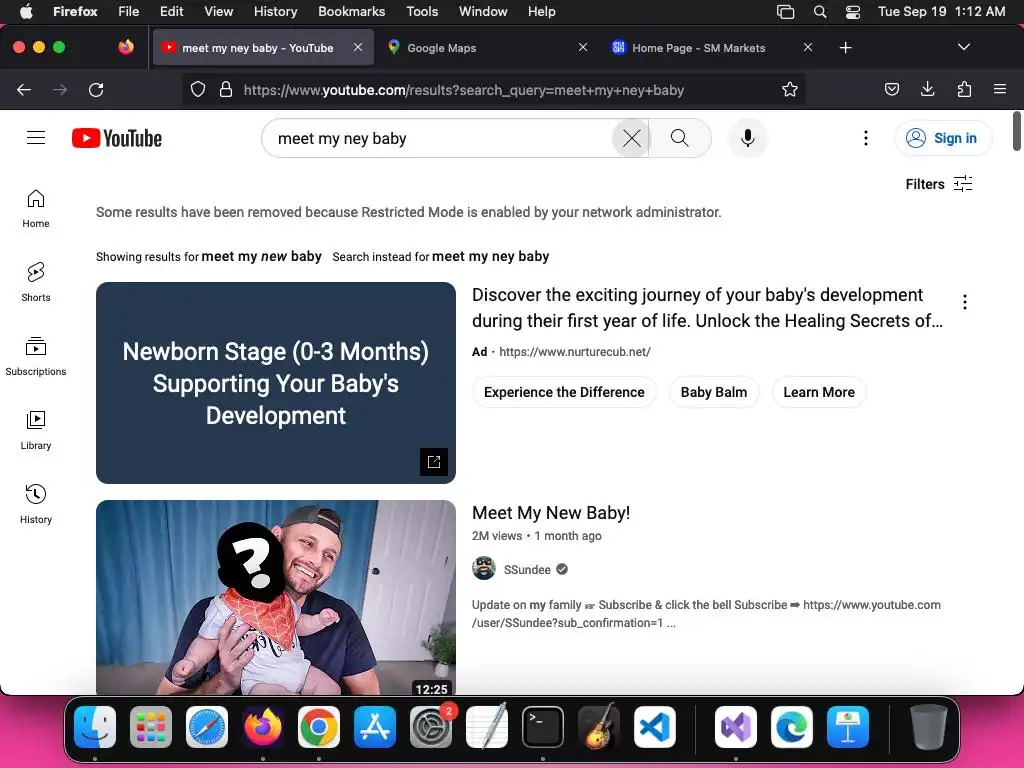
Task: Open Google Chrome from the Dock
Action: pyautogui.click(x=319, y=727)
